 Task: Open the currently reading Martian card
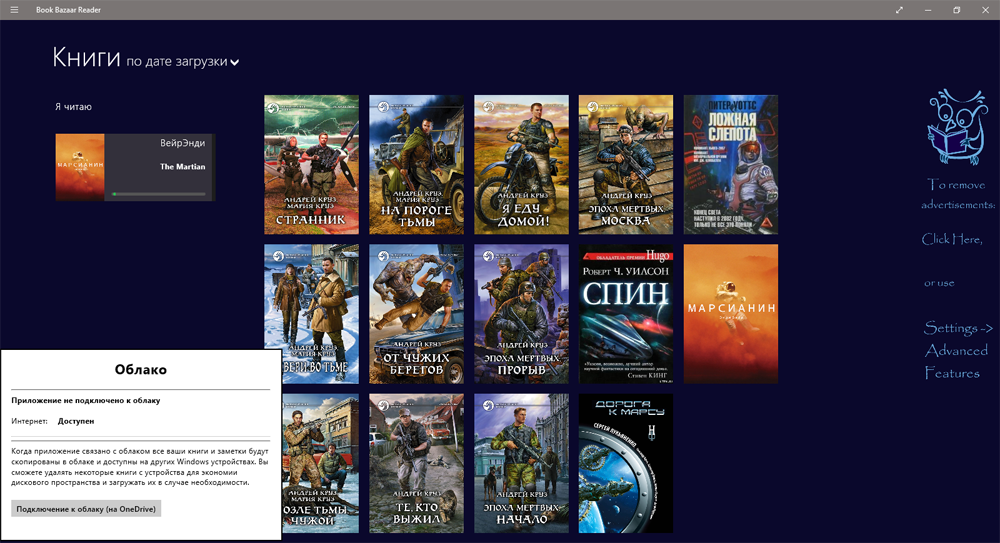pyautogui.click(x=135, y=167)
